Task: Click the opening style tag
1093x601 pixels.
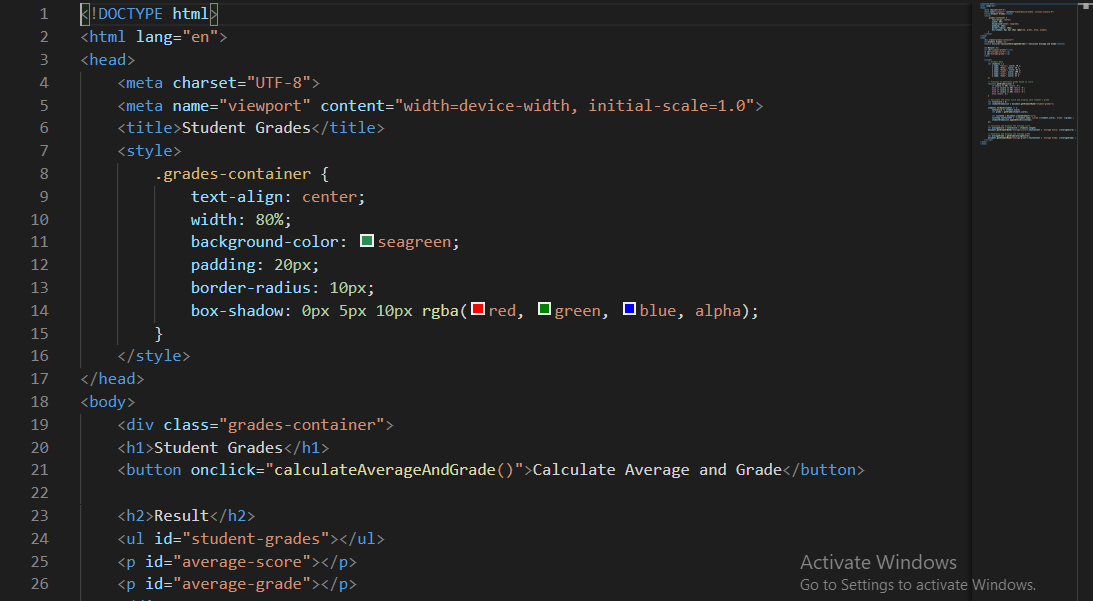Action: click(x=149, y=151)
